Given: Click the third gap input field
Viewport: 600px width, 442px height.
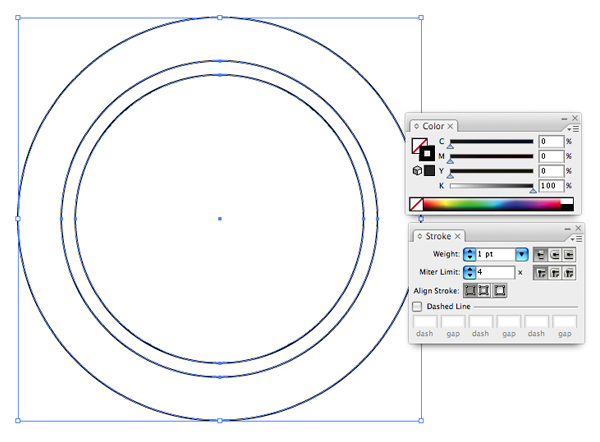Looking at the screenshot, I should click(x=564, y=321).
